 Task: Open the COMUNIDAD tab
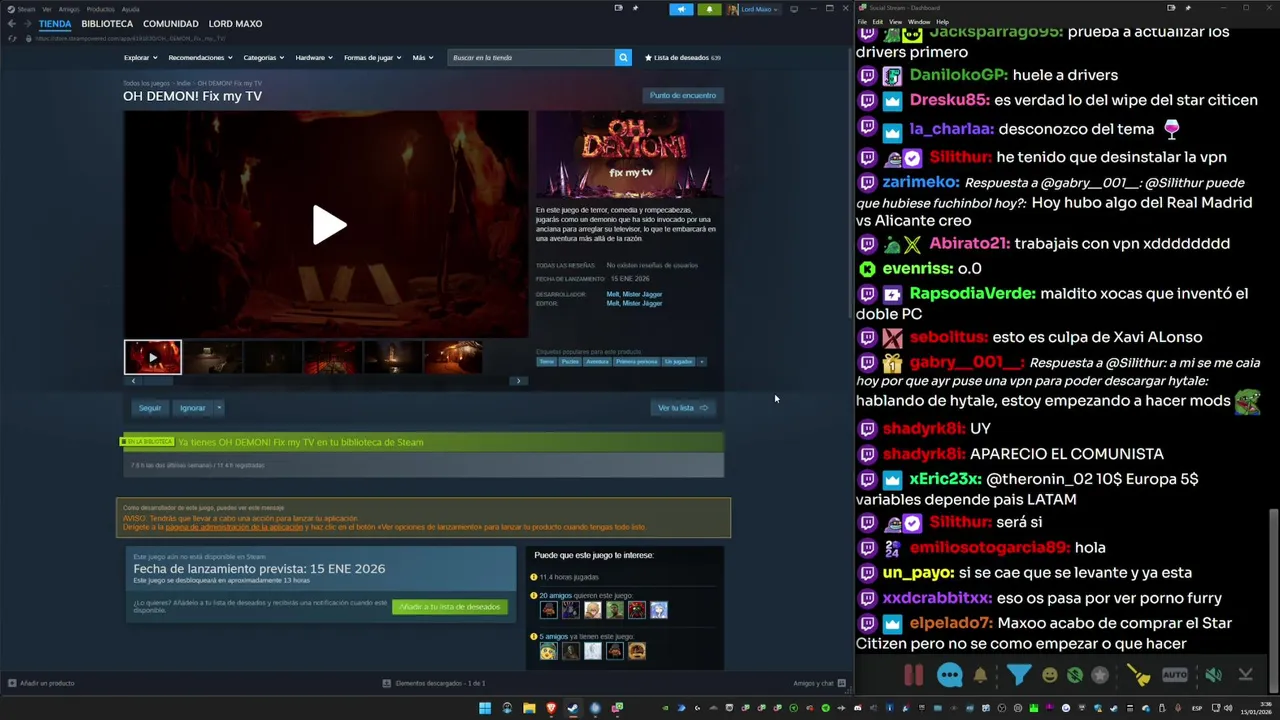(x=171, y=24)
